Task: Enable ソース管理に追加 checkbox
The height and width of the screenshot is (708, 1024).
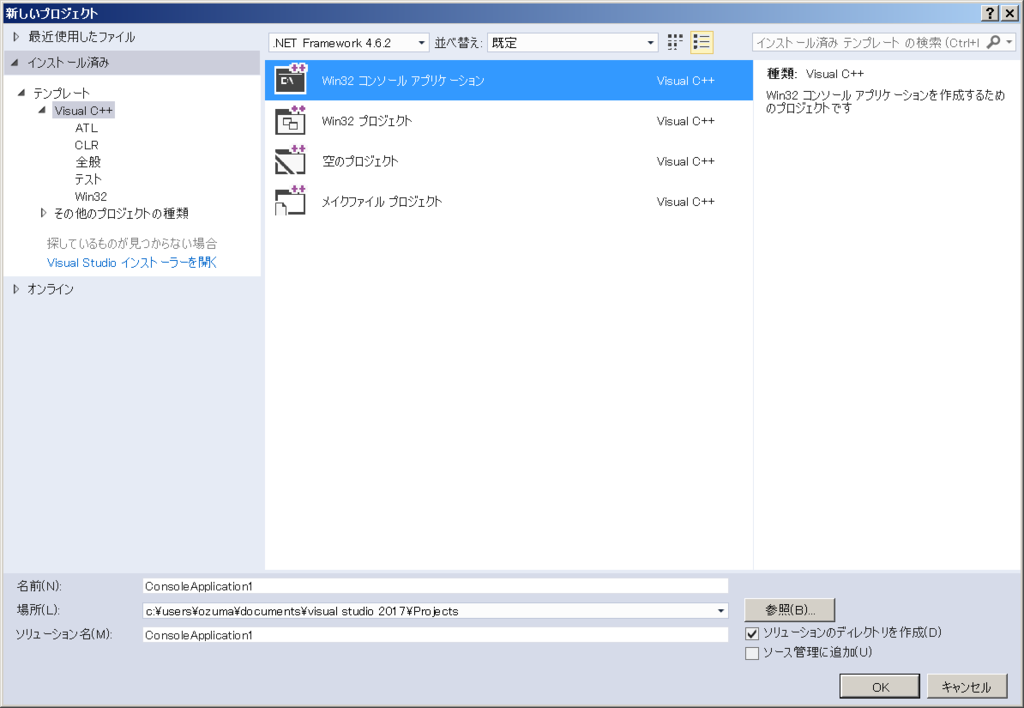Action: (x=752, y=653)
